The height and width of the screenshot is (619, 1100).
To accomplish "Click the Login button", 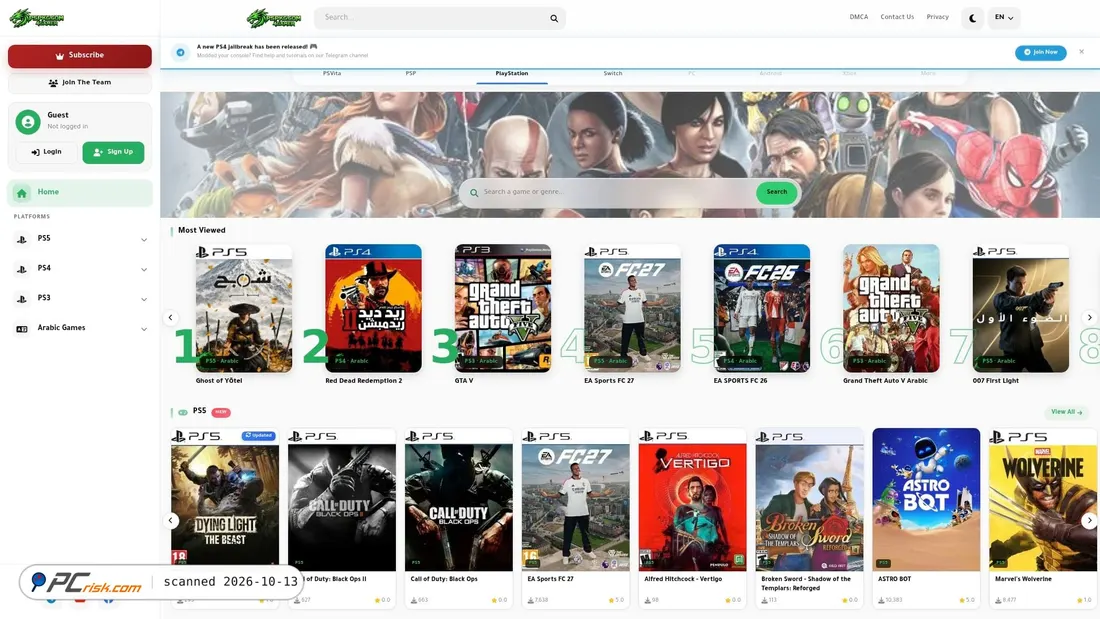I will 46,152.
